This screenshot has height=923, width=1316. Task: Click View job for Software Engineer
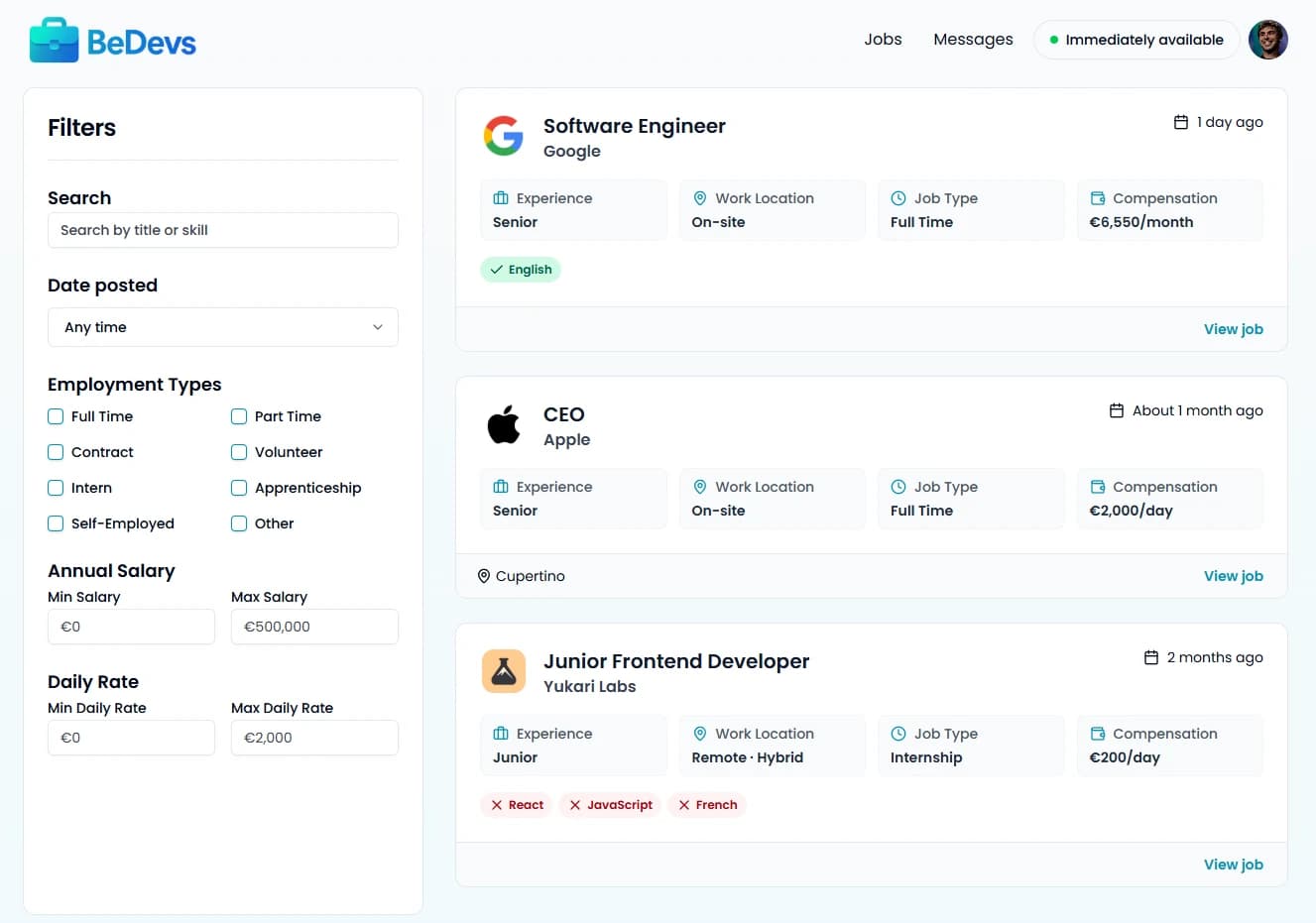(1233, 329)
